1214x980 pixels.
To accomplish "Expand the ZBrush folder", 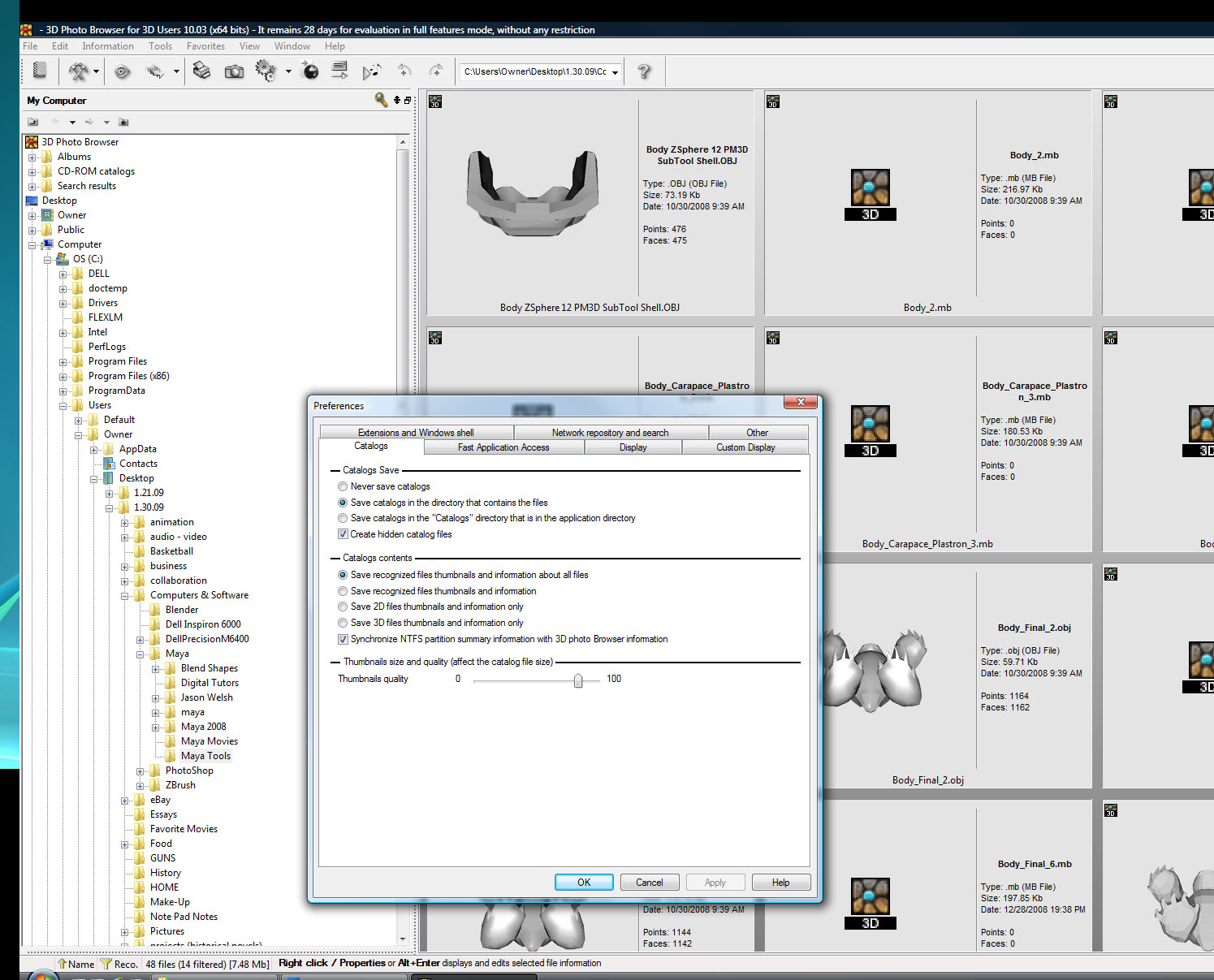I will tap(140, 785).
